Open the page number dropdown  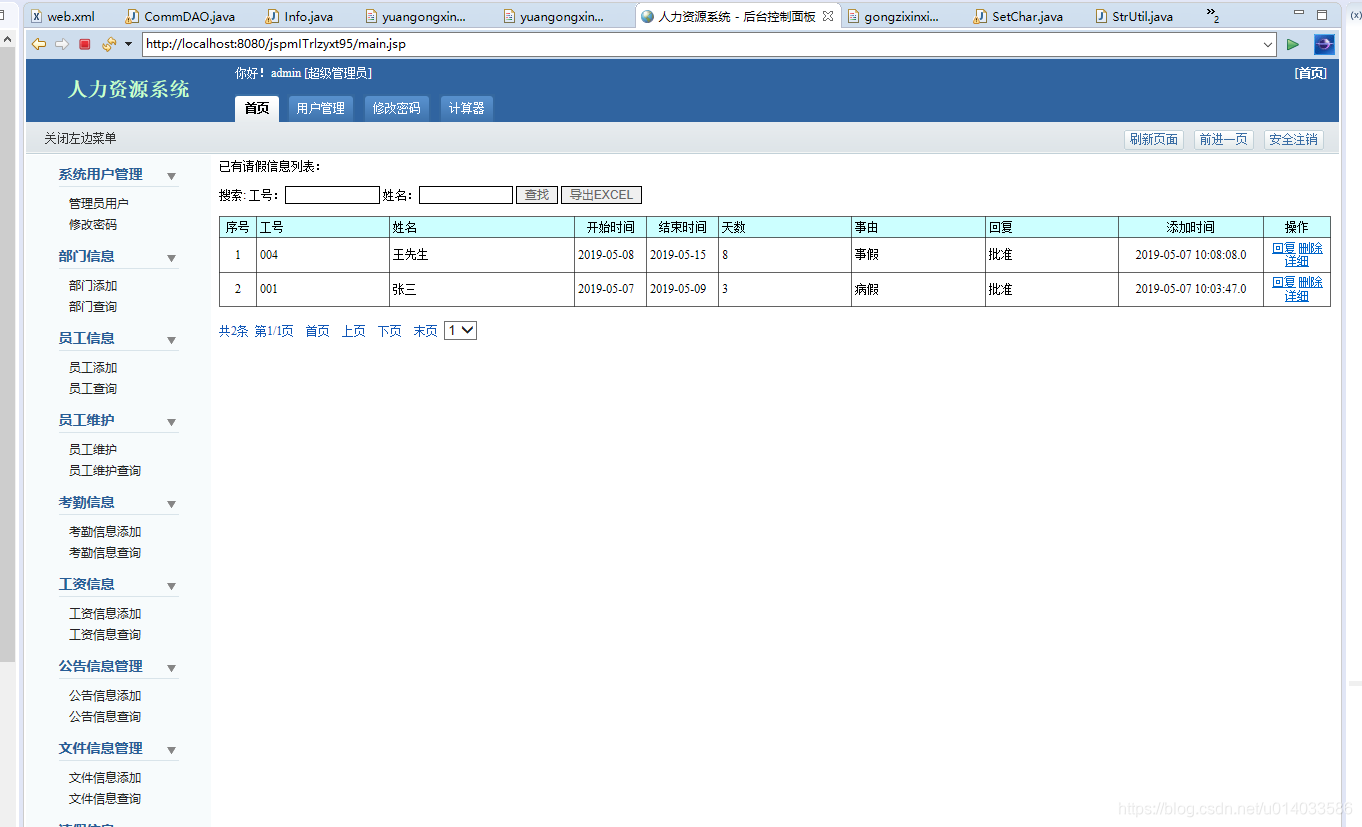460,330
